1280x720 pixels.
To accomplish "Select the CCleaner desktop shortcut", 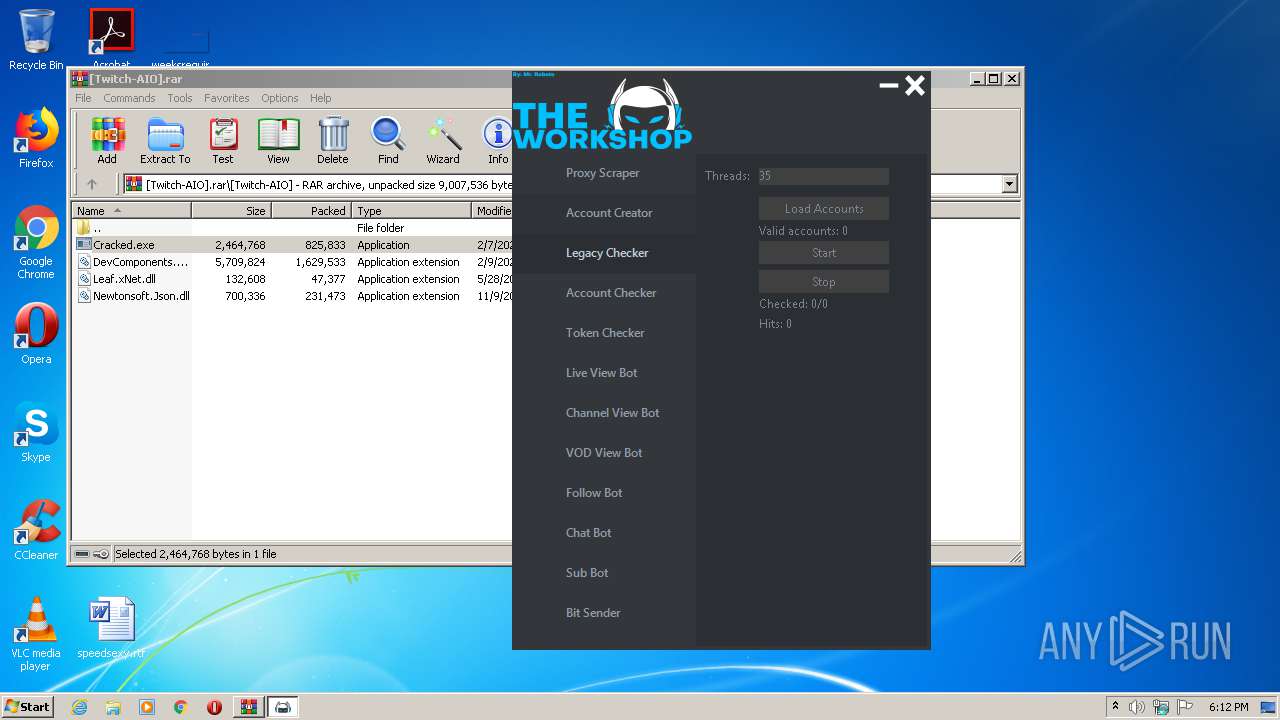I will click(36, 530).
